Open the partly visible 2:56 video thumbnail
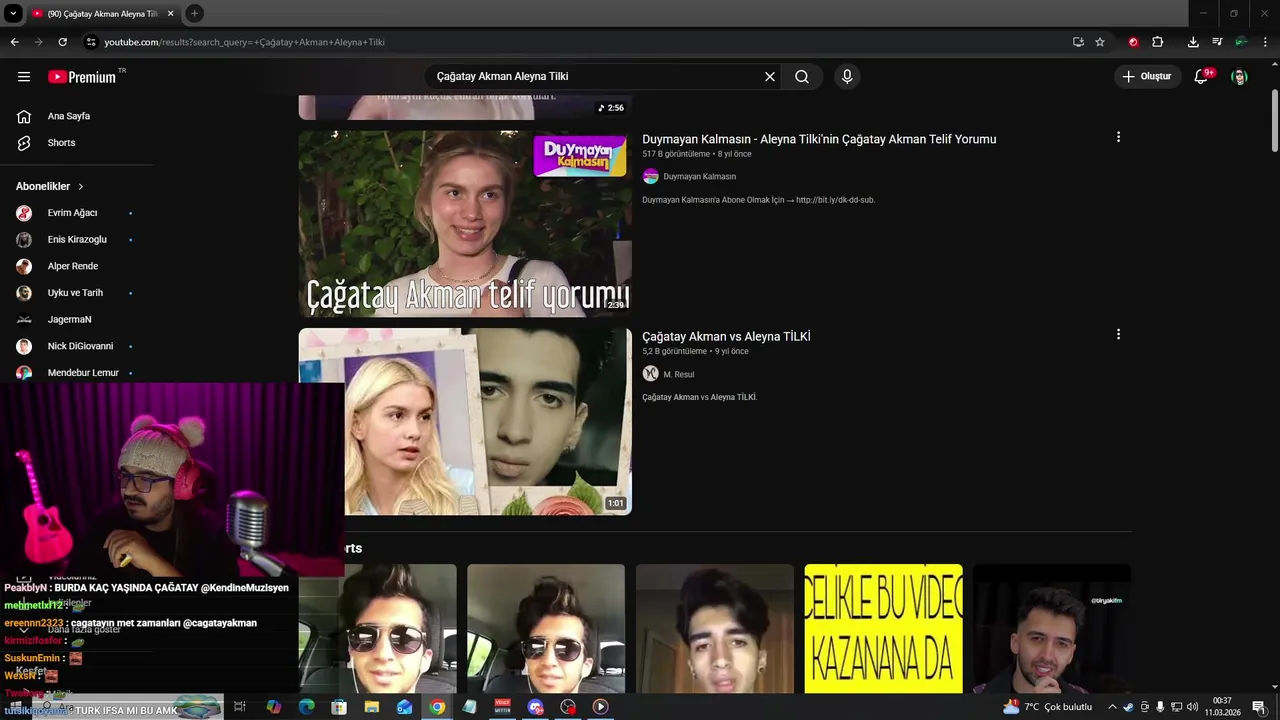The width and height of the screenshot is (1280, 720). pos(465,108)
